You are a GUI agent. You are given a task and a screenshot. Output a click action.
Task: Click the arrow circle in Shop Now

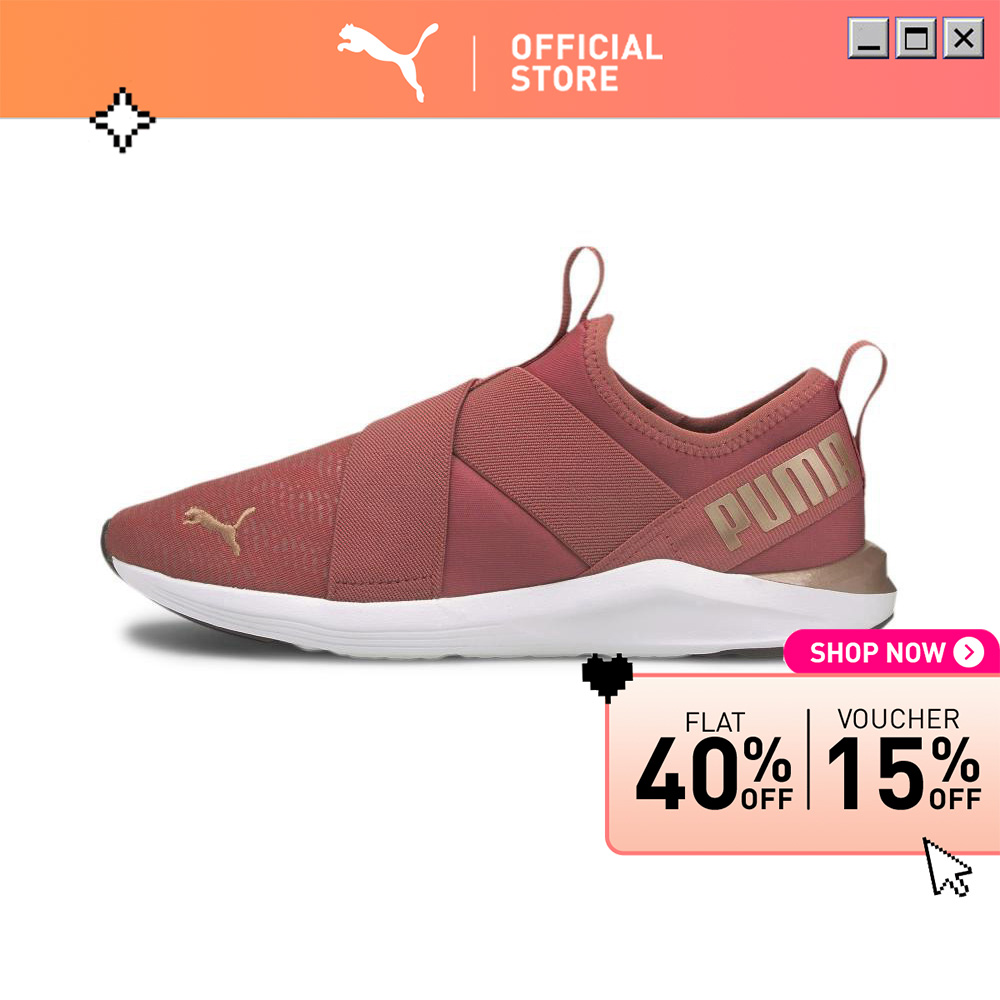(x=969, y=652)
